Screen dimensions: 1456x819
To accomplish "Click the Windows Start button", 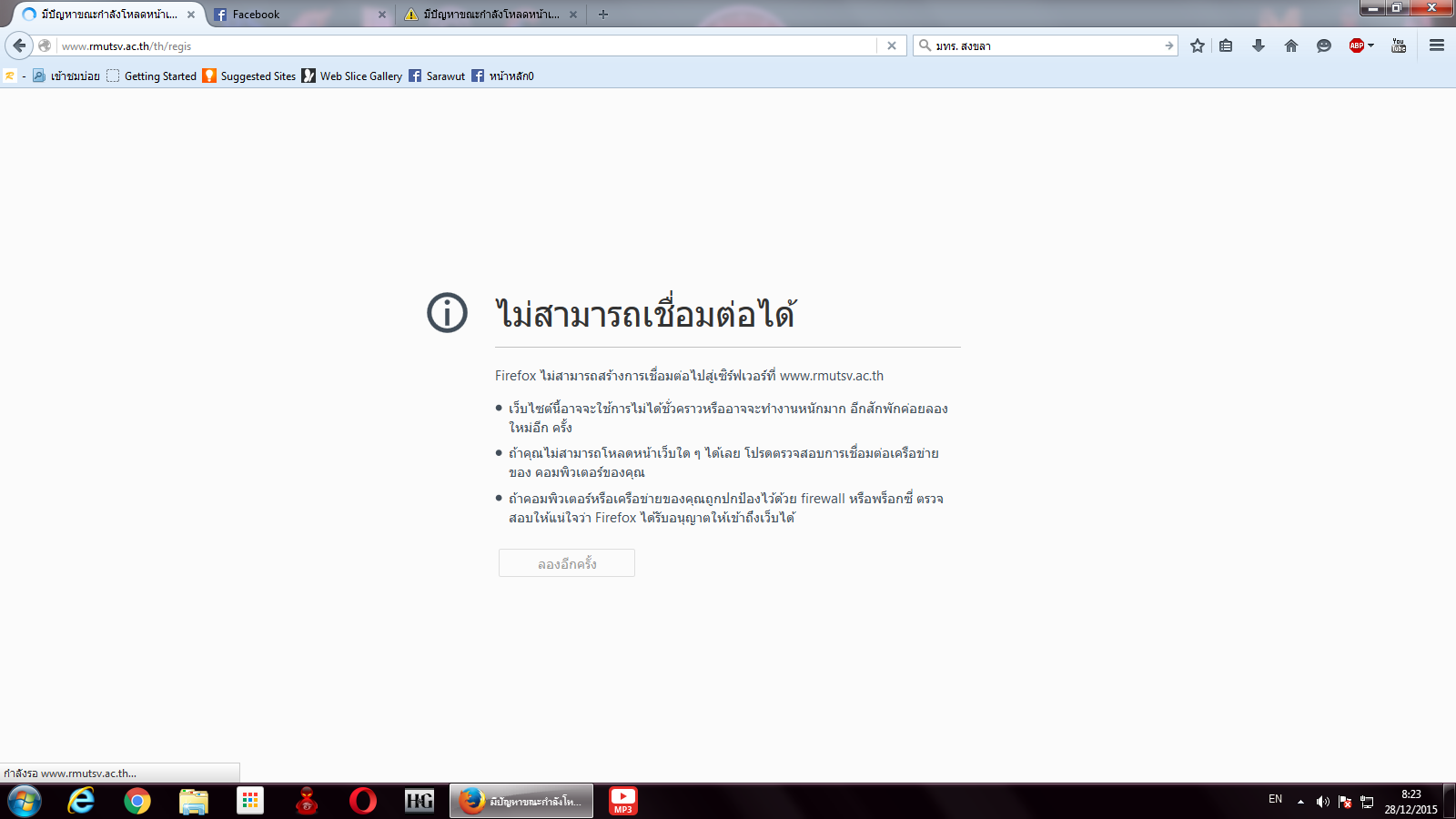I will [25, 802].
